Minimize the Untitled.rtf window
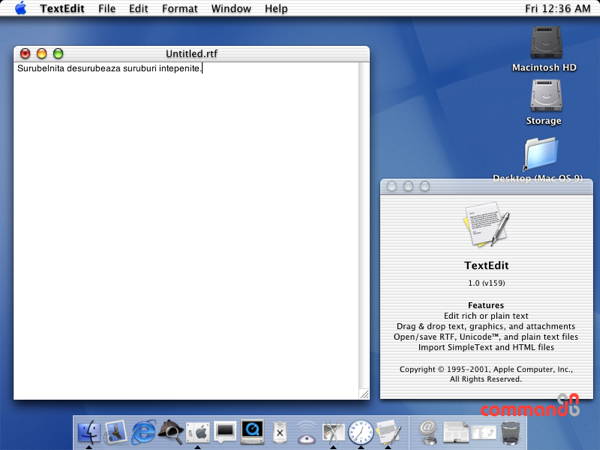The height and width of the screenshot is (450, 600). pyautogui.click(x=42, y=54)
